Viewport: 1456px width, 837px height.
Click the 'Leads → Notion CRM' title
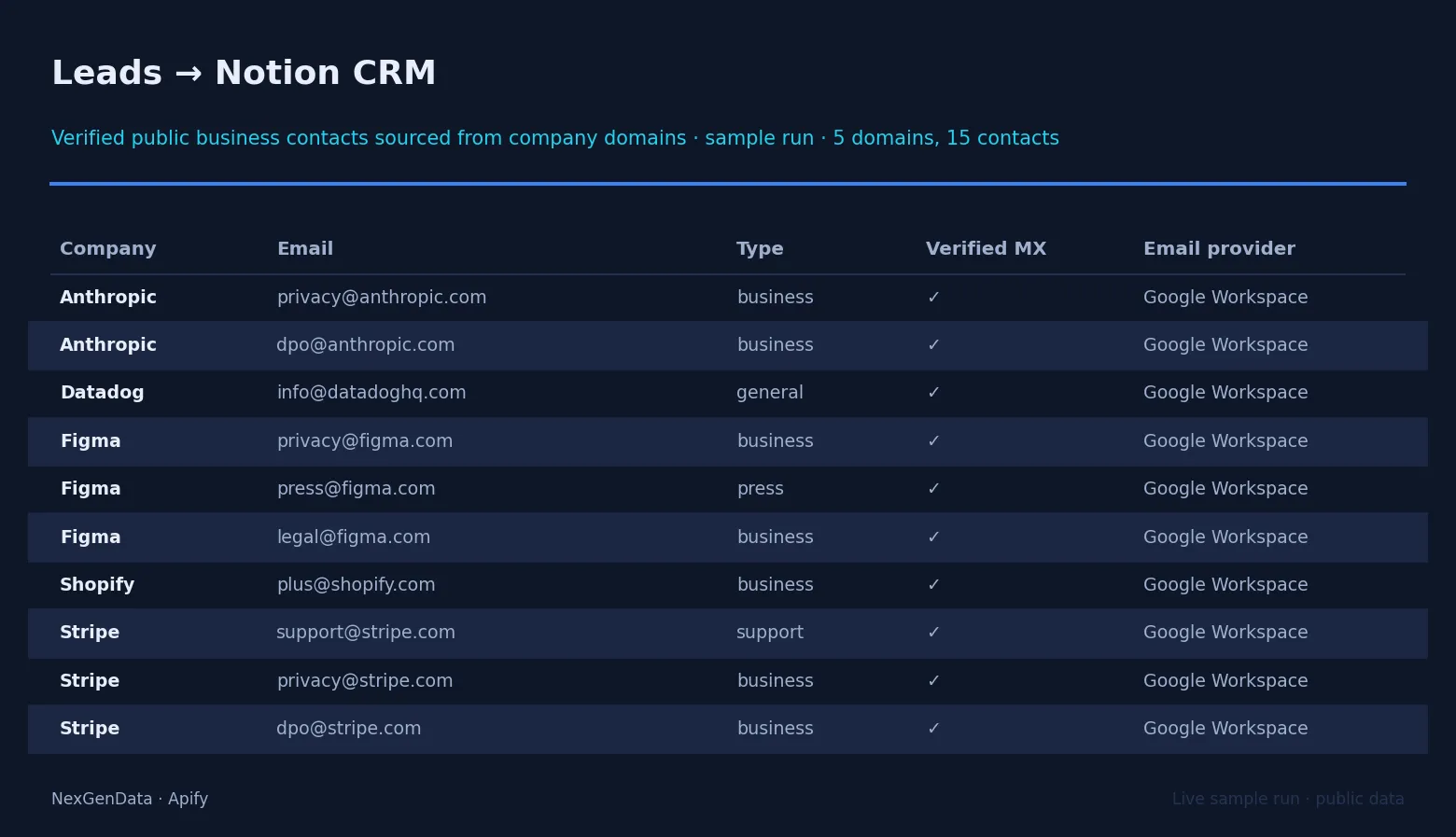[244, 73]
